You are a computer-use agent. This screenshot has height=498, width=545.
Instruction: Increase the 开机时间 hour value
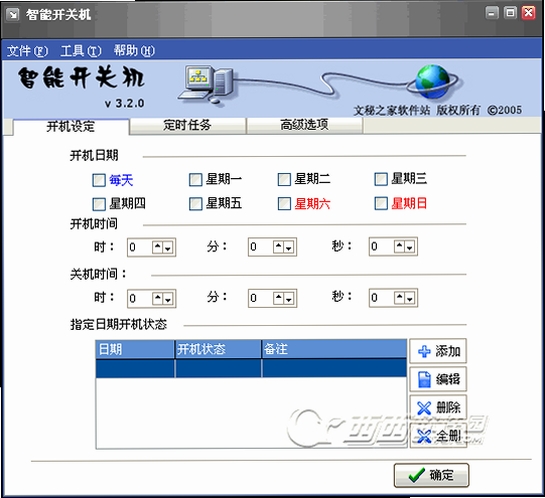click(x=157, y=247)
